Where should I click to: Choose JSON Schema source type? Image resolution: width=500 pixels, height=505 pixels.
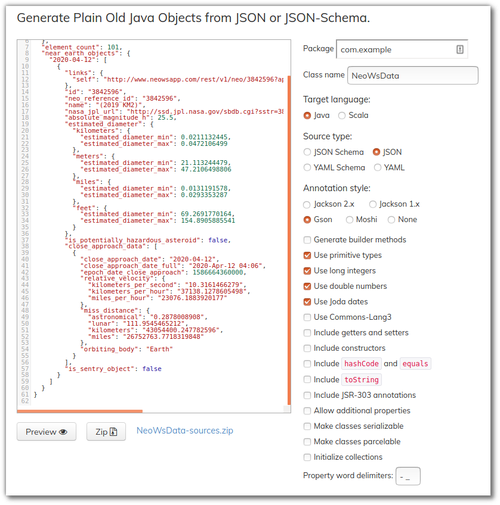pyautogui.click(x=307, y=152)
